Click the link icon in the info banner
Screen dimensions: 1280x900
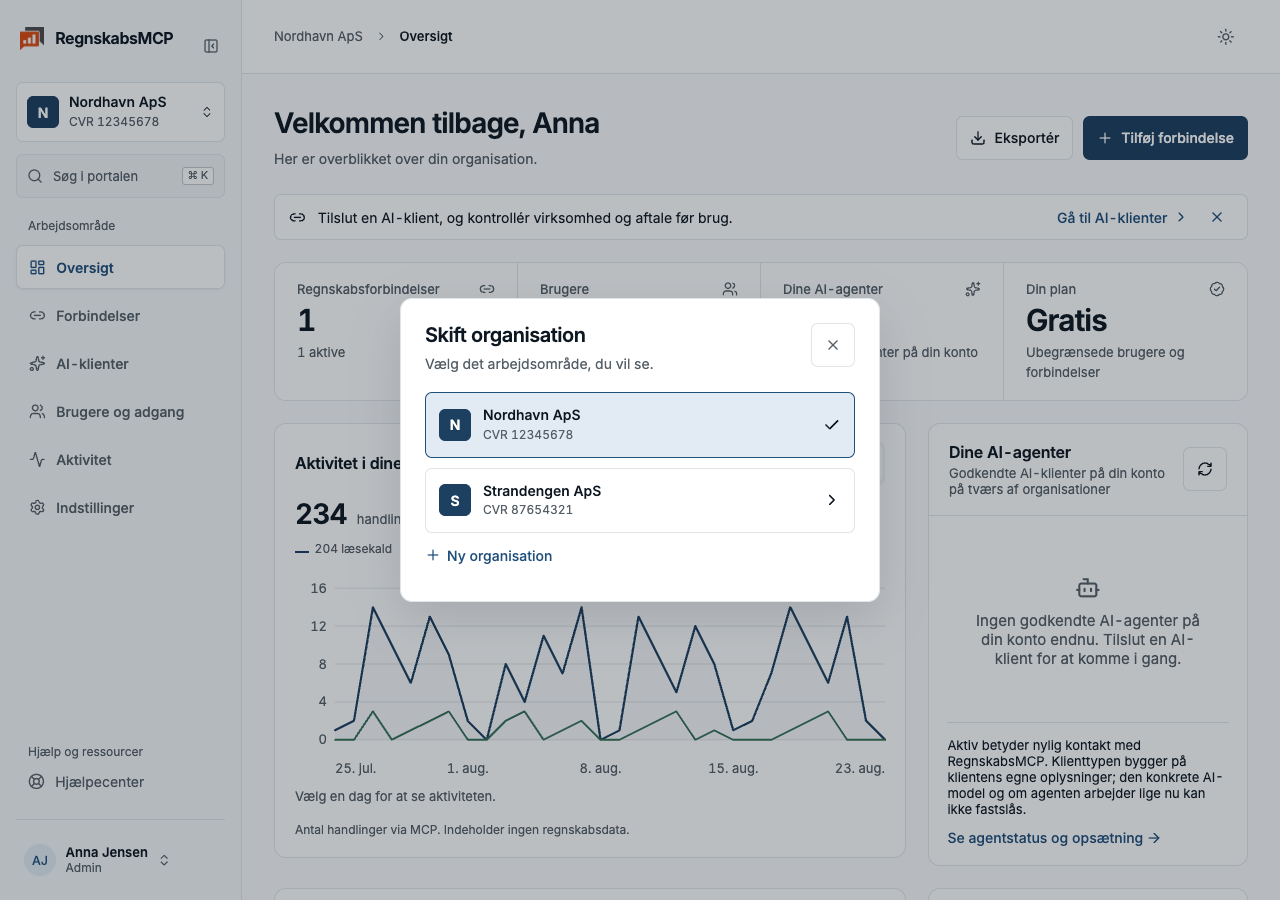tap(297, 217)
